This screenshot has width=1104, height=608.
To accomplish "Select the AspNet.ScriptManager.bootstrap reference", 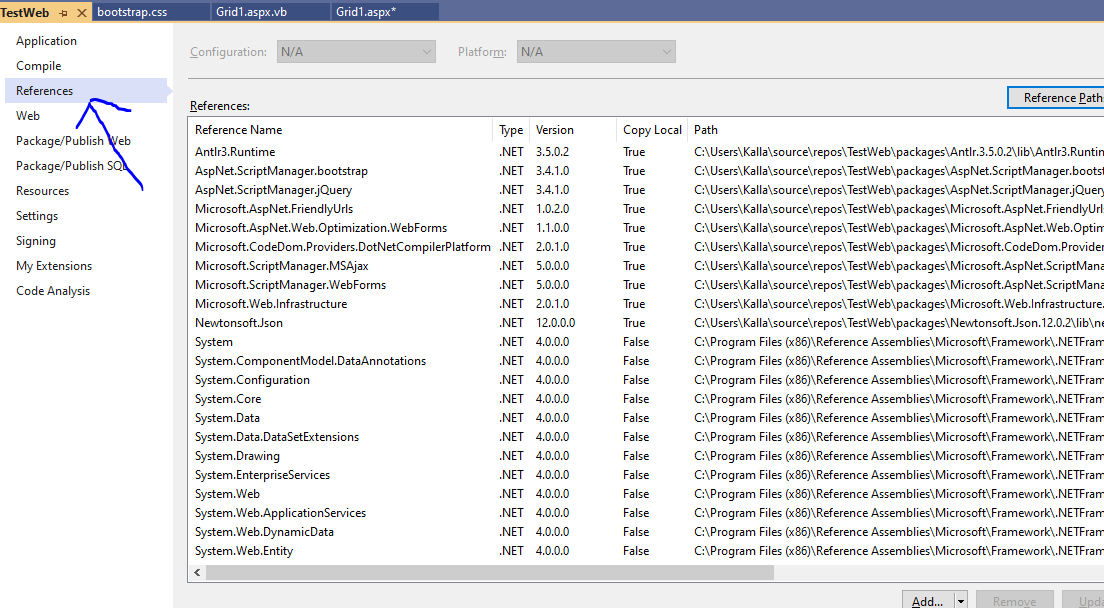I will 281,171.
